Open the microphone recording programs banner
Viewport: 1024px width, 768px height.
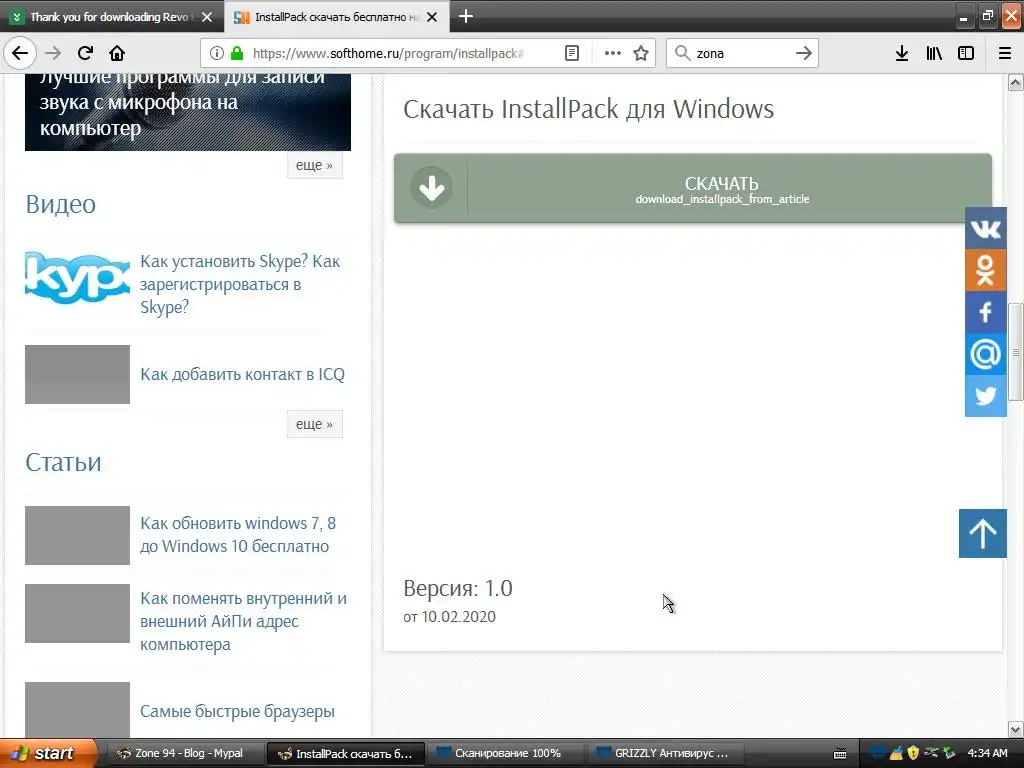point(187,112)
